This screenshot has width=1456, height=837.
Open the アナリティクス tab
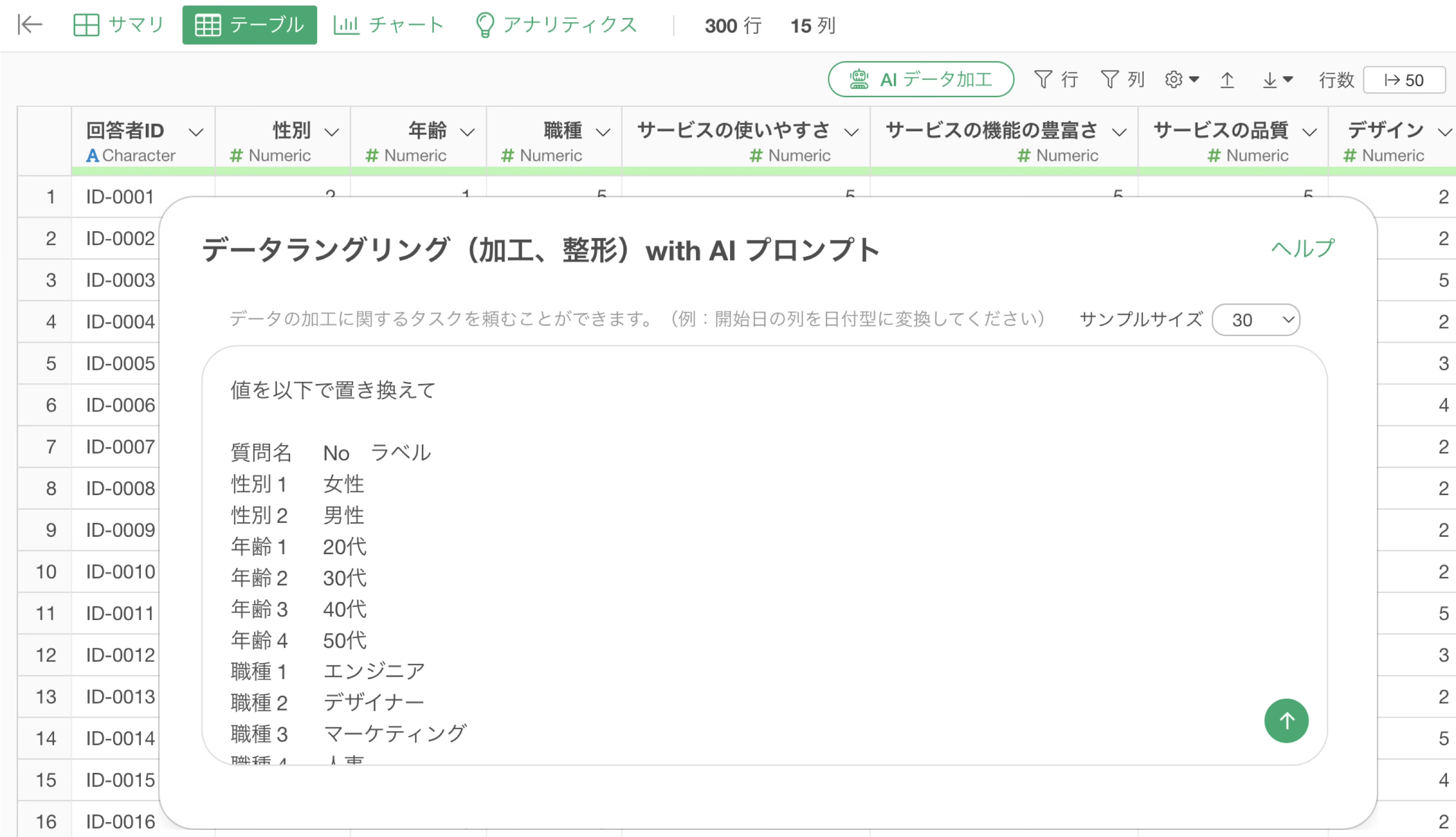(x=556, y=25)
